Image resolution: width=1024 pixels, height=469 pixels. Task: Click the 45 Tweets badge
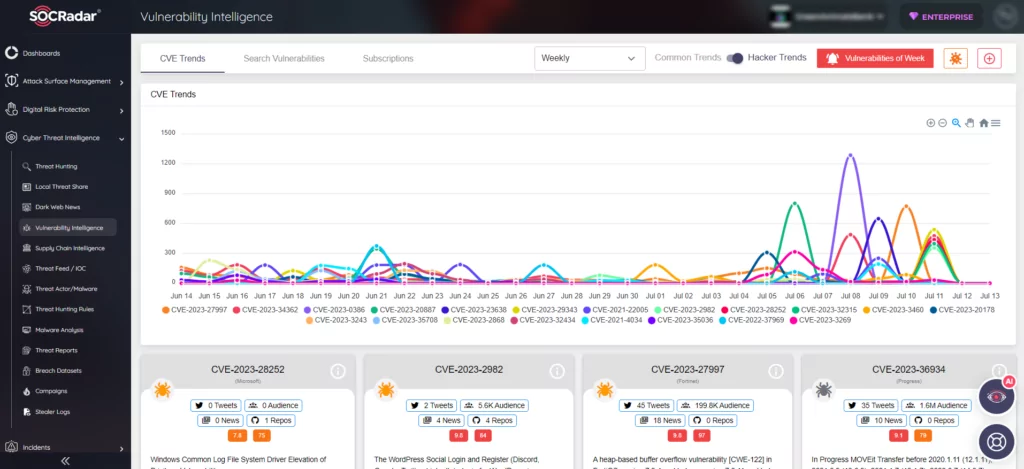(646, 405)
